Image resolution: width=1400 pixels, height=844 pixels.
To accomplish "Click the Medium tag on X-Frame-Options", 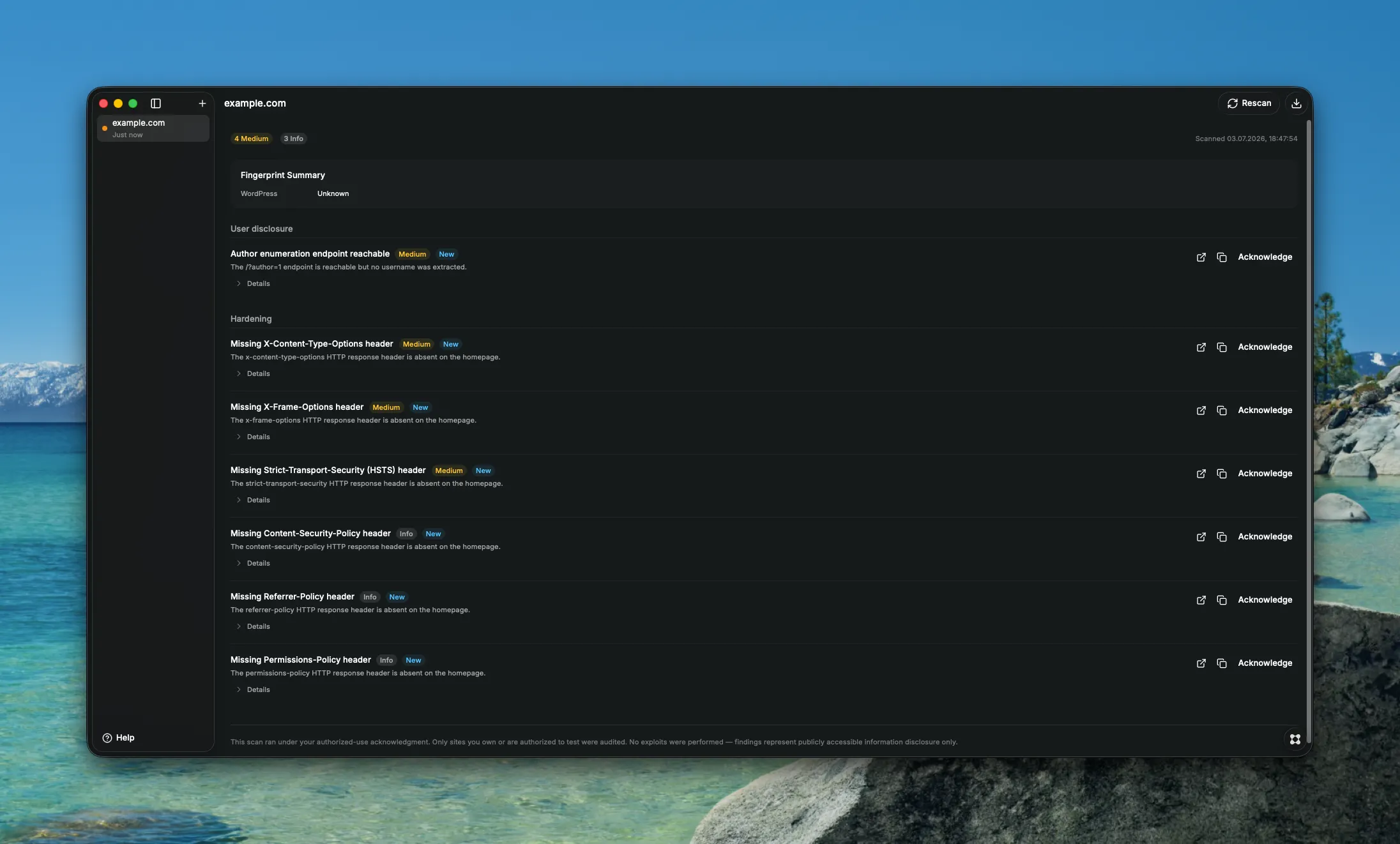I will click(386, 407).
